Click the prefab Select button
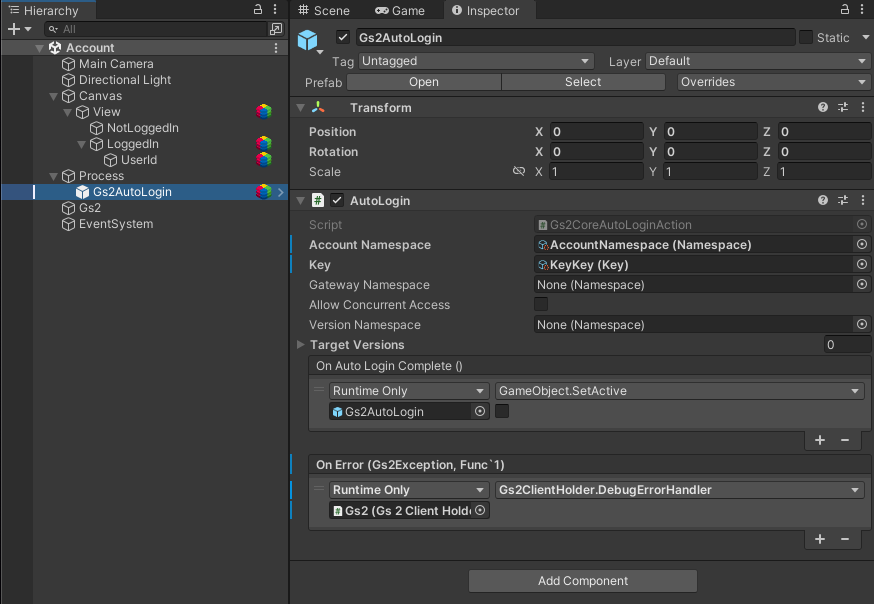Image resolution: width=874 pixels, height=604 pixels. click(x=583, y=82)
